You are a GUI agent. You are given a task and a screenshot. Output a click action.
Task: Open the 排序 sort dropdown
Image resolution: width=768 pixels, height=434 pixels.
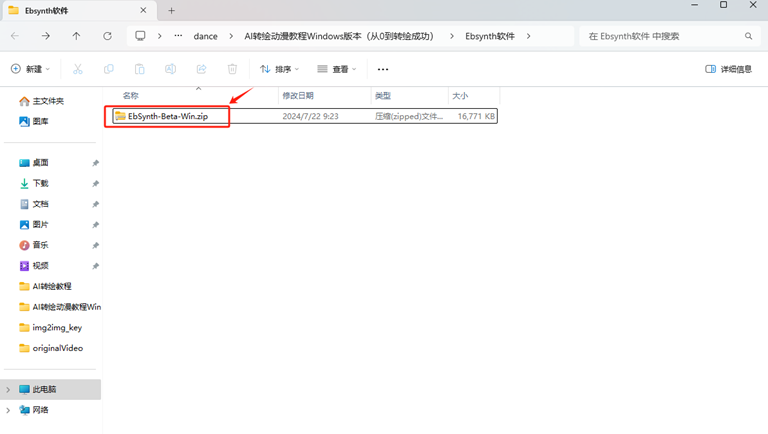pyautogui.click(x=279, y=69)
